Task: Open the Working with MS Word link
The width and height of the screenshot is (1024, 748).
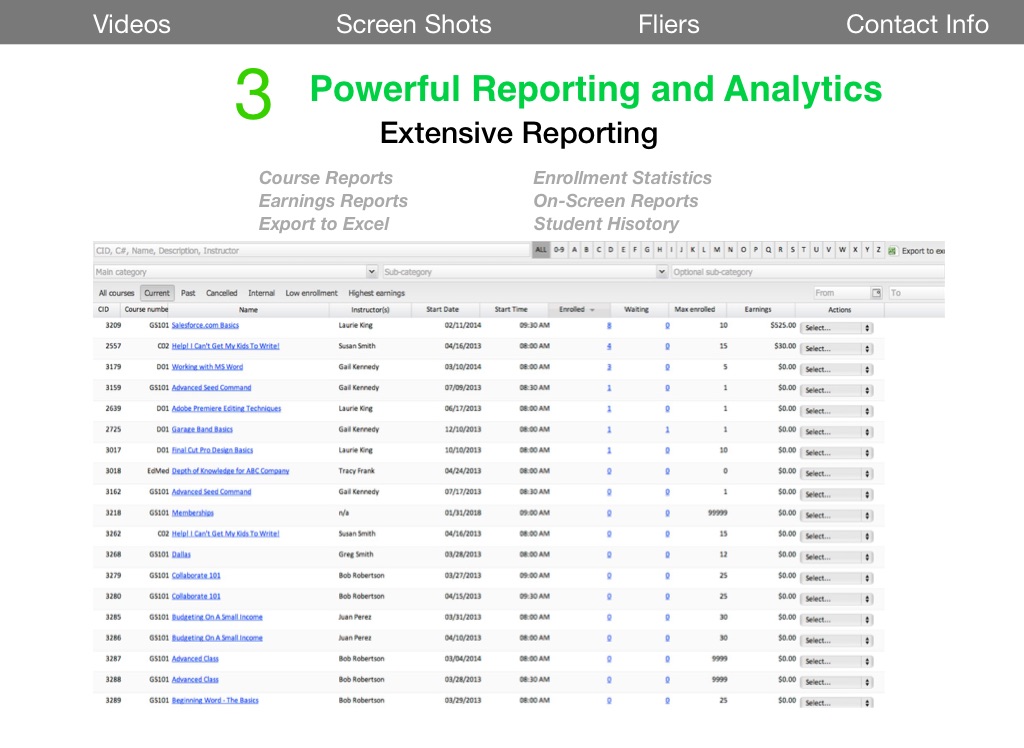Action: pyautogui.click(x=207, y=367)
